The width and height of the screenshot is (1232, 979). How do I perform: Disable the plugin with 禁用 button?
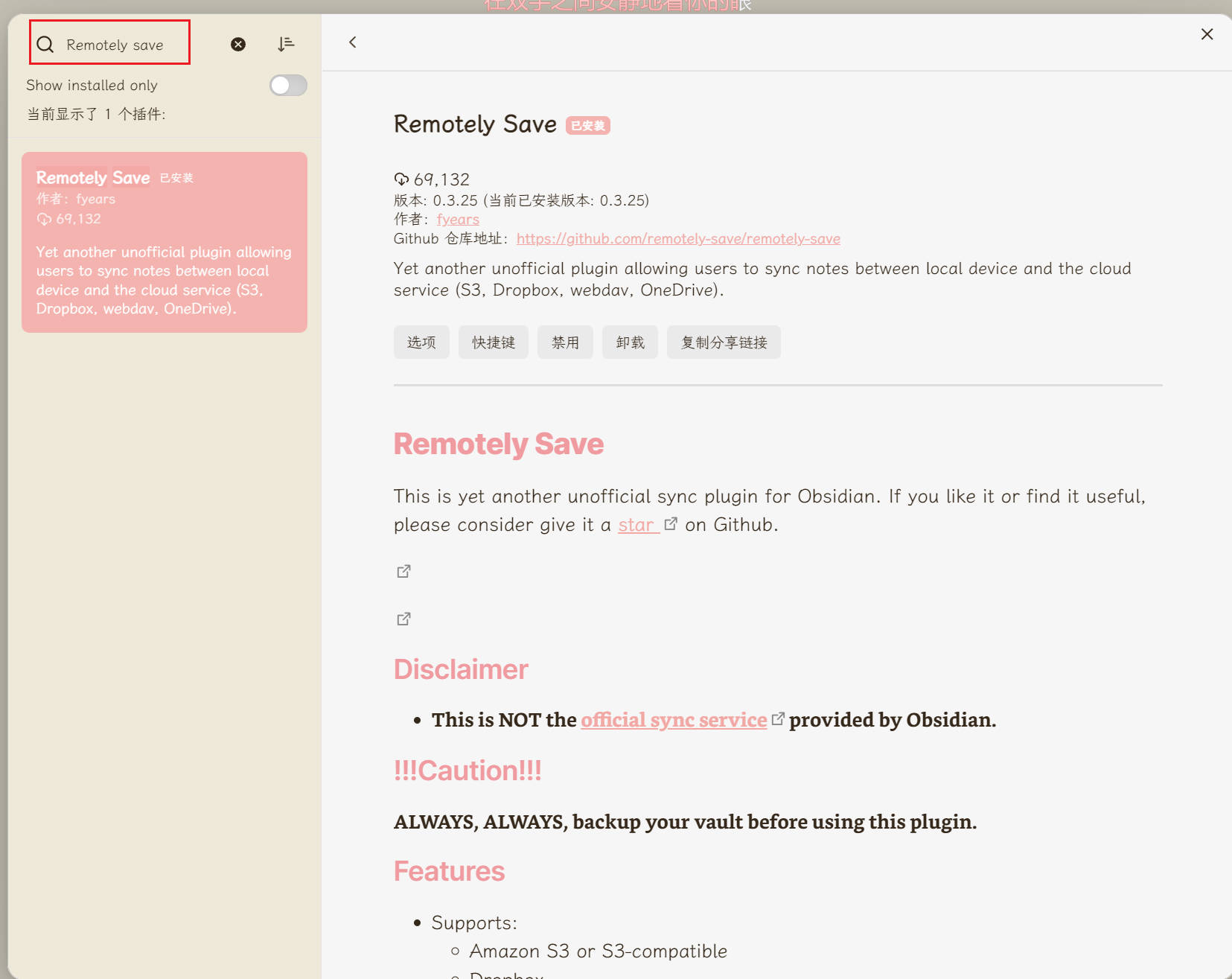click(x=565, y=342)
